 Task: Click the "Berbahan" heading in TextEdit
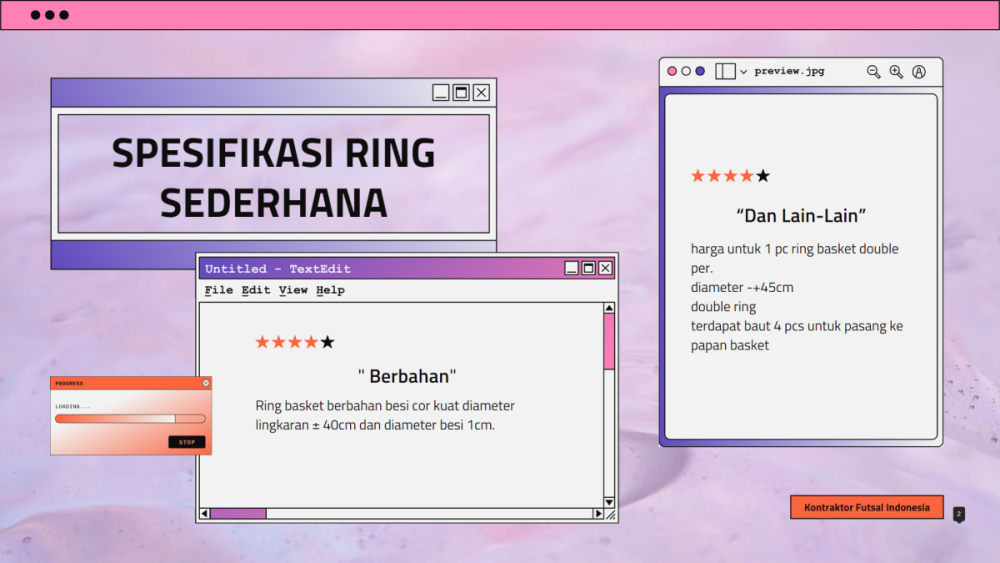tap(407, 377)
